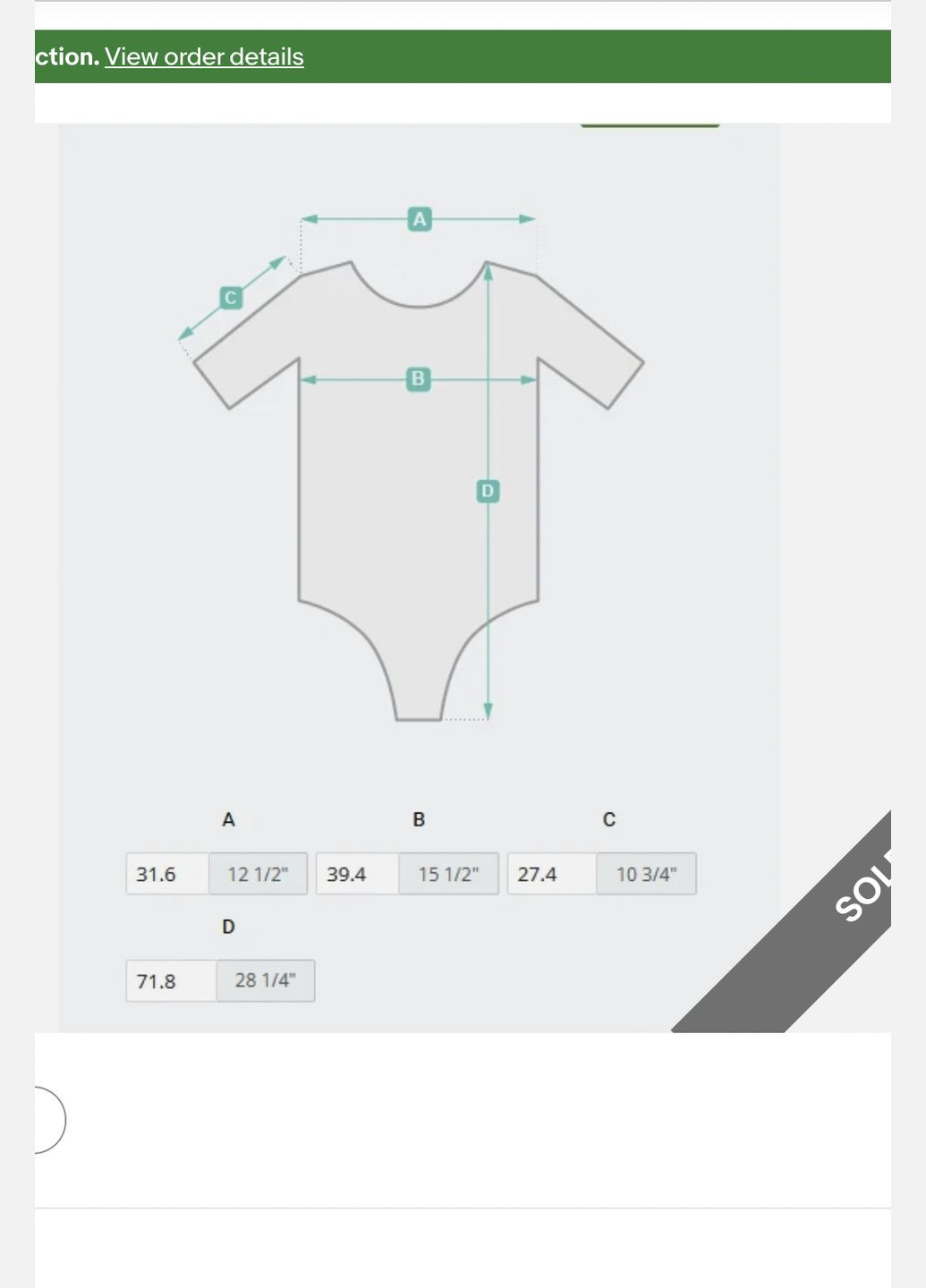Click the bodysuit measurement diagram
This screenshot has height=1288, width=926.
pos(419,465)
